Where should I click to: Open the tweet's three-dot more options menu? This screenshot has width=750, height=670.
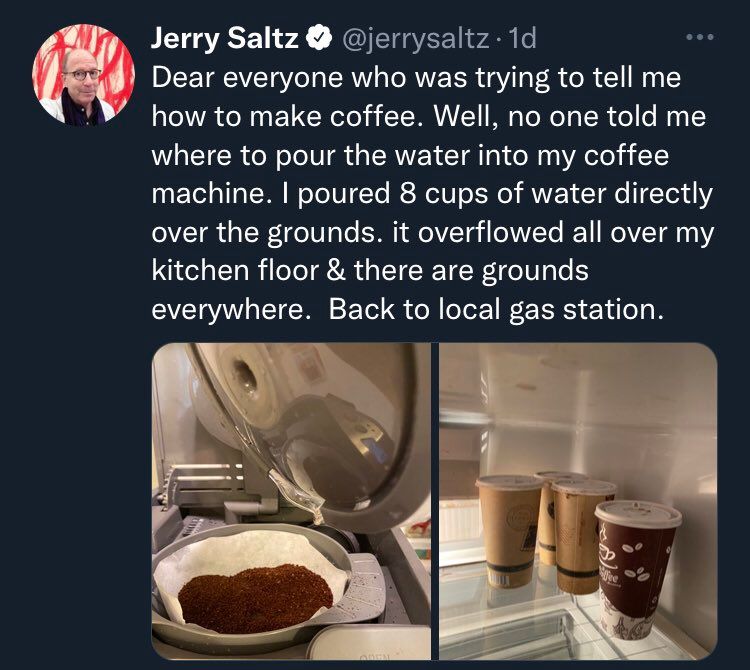700,37
